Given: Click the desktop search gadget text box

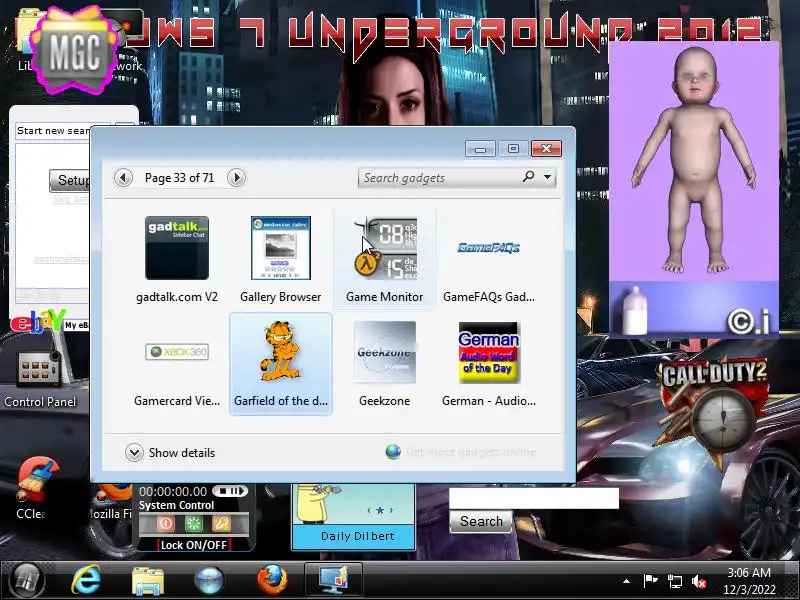Looking at the screenshot, I should 534,498.
